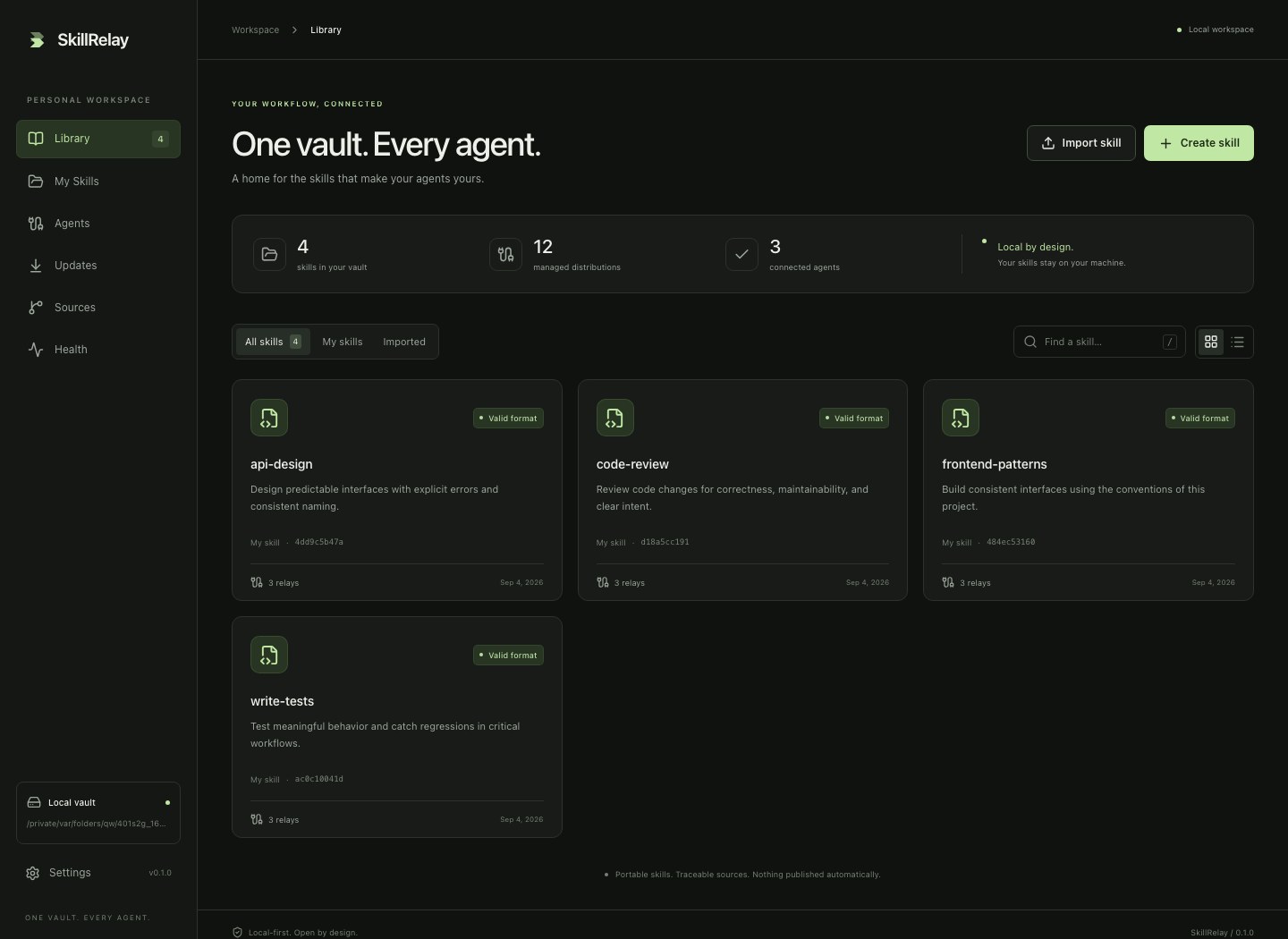Click the Import skill button
Screen dimensions: 1288x939
coord(1081,143)
